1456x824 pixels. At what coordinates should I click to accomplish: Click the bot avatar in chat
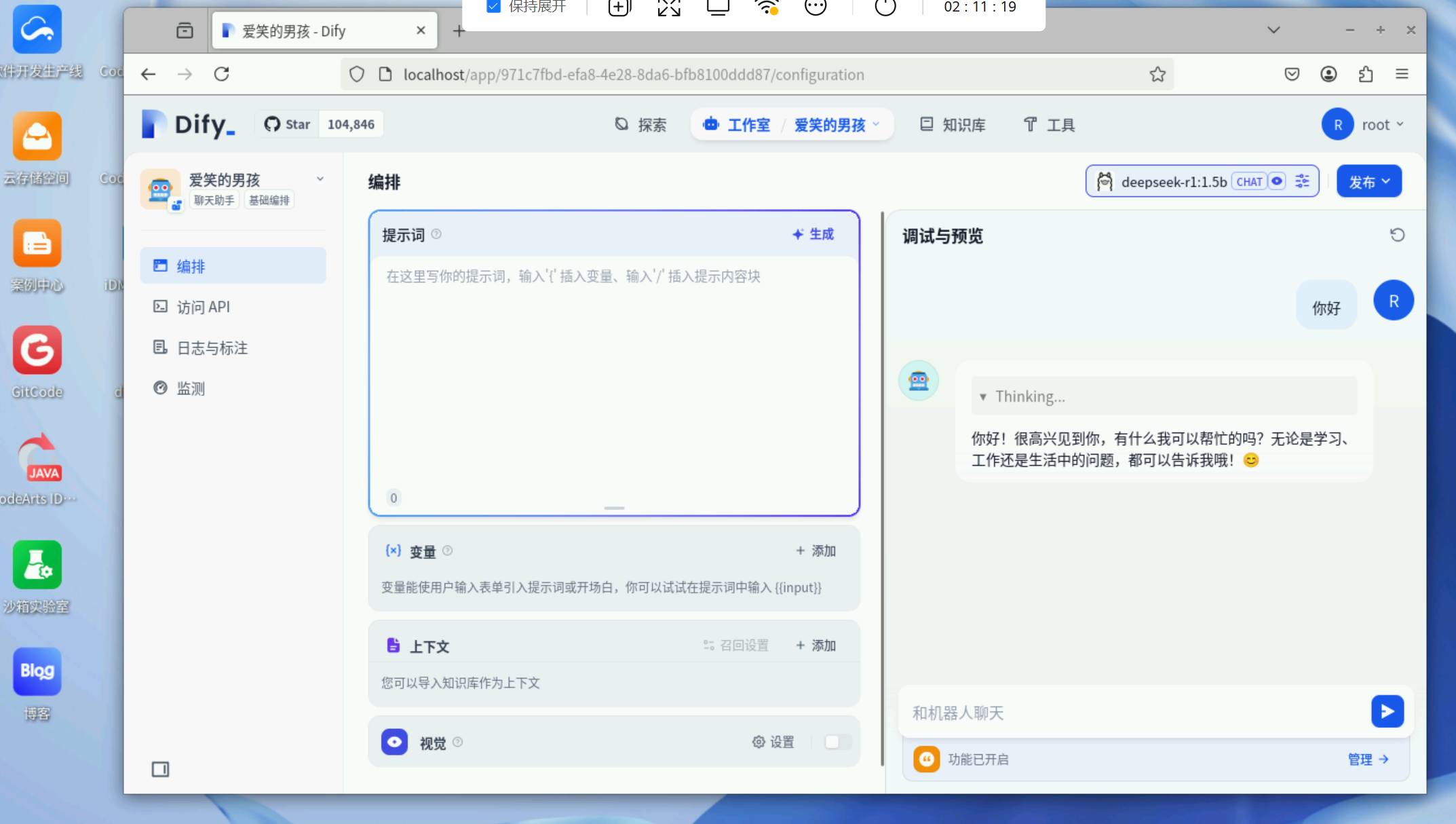[919, 380]
